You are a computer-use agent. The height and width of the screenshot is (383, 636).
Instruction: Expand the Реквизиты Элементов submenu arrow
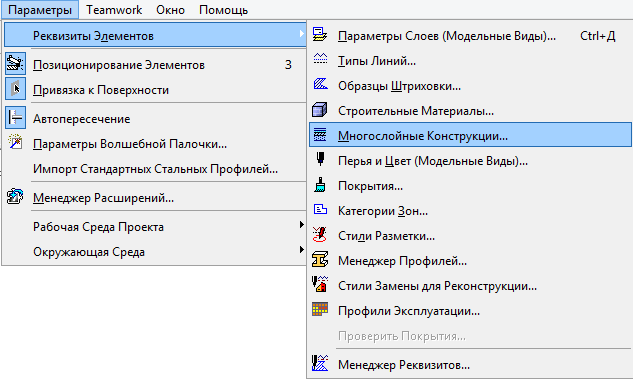[301, 34]
